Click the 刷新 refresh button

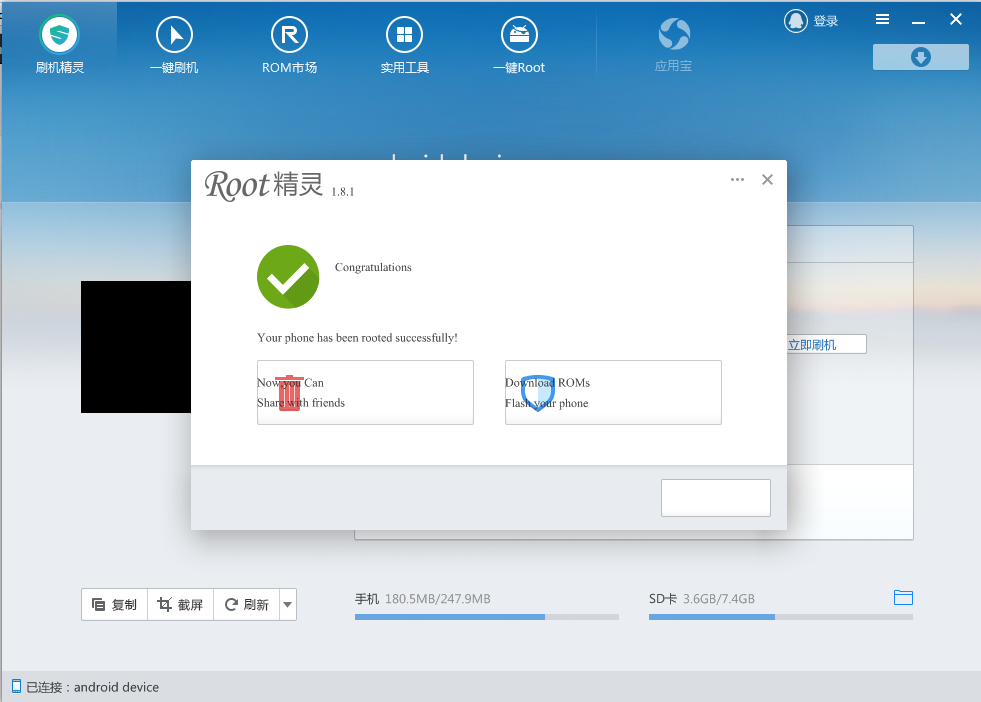pos(246,605)
